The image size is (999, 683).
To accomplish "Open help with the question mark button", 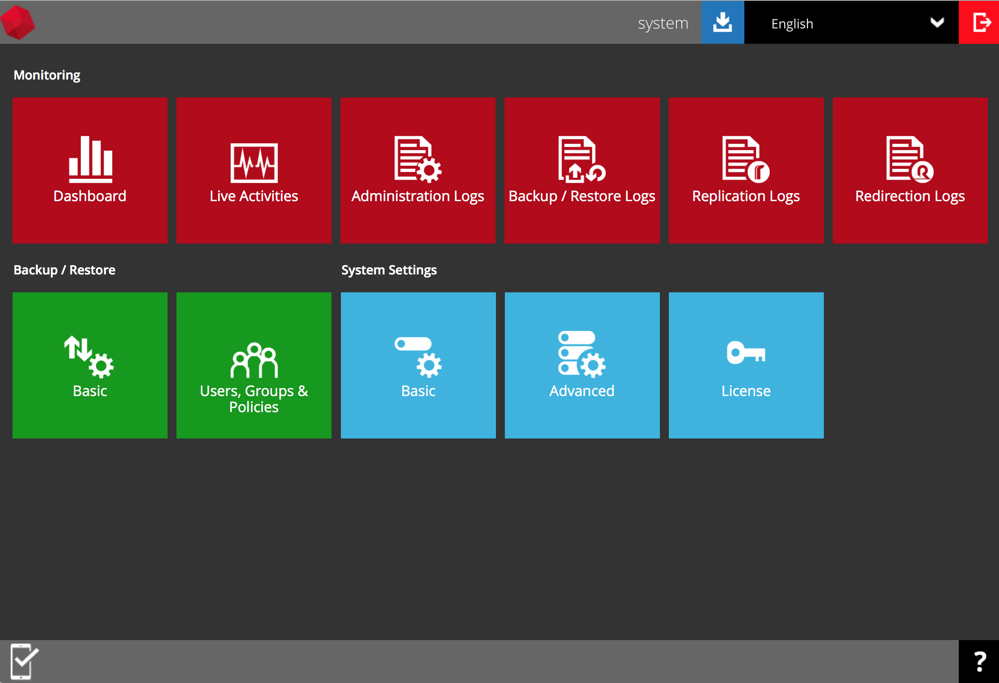I will click(979, 661).
